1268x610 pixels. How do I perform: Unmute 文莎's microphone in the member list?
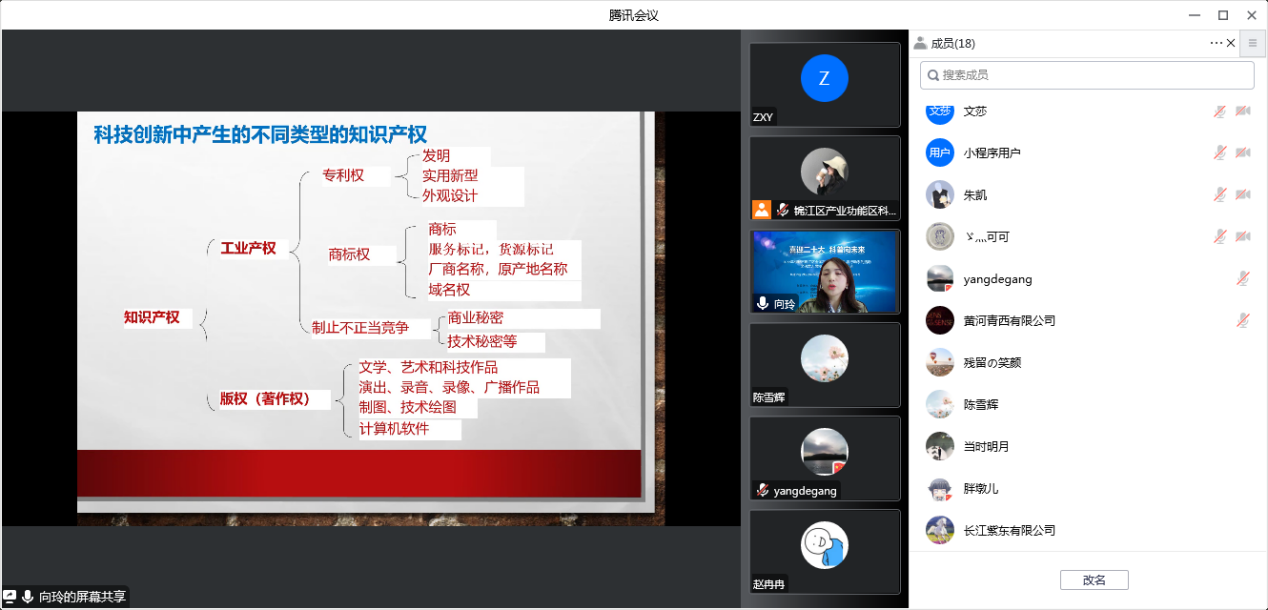click(x=1219, y=112)
